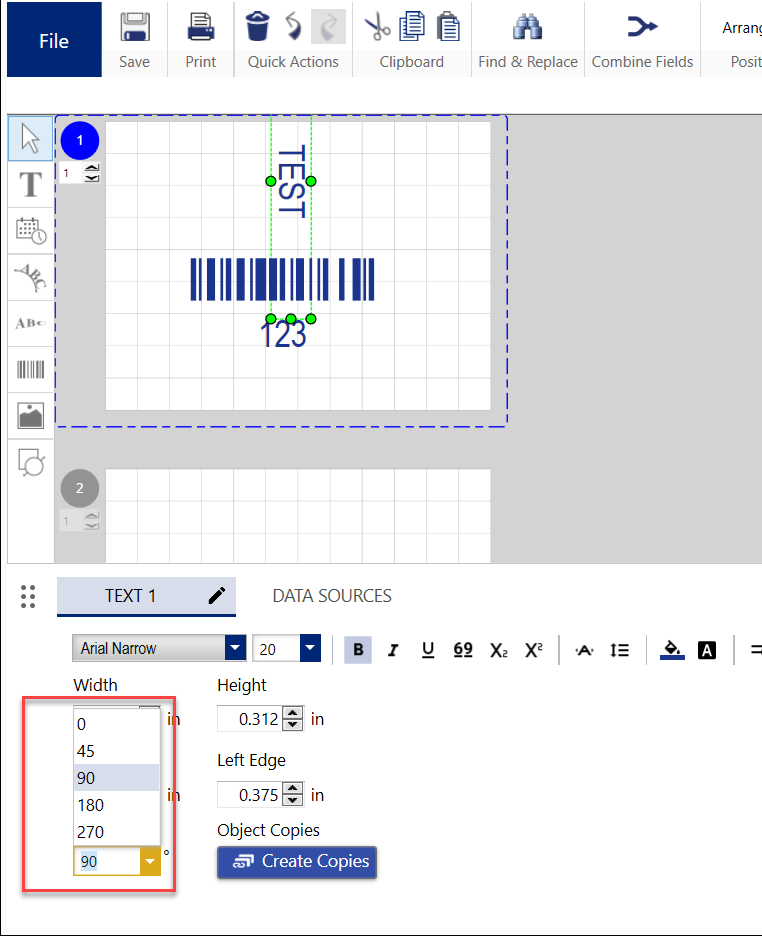Select the barcode tool in left toolbar
This screenshot has width=762, height=936.
[x=31, y=370]
